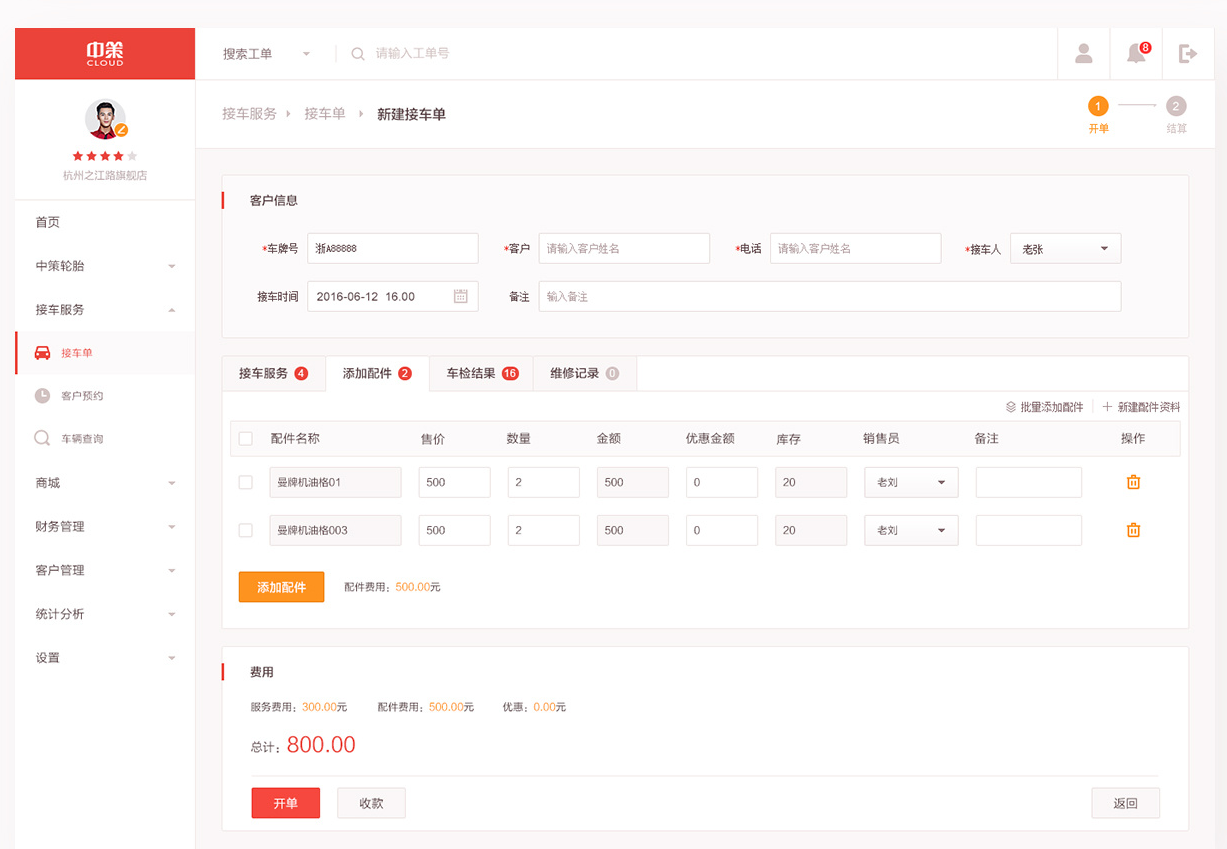The height and width of the screenshot is (849, 1227).
Task: Click the 客户预约 clock icon in sidebar
Action: [42, 396]
